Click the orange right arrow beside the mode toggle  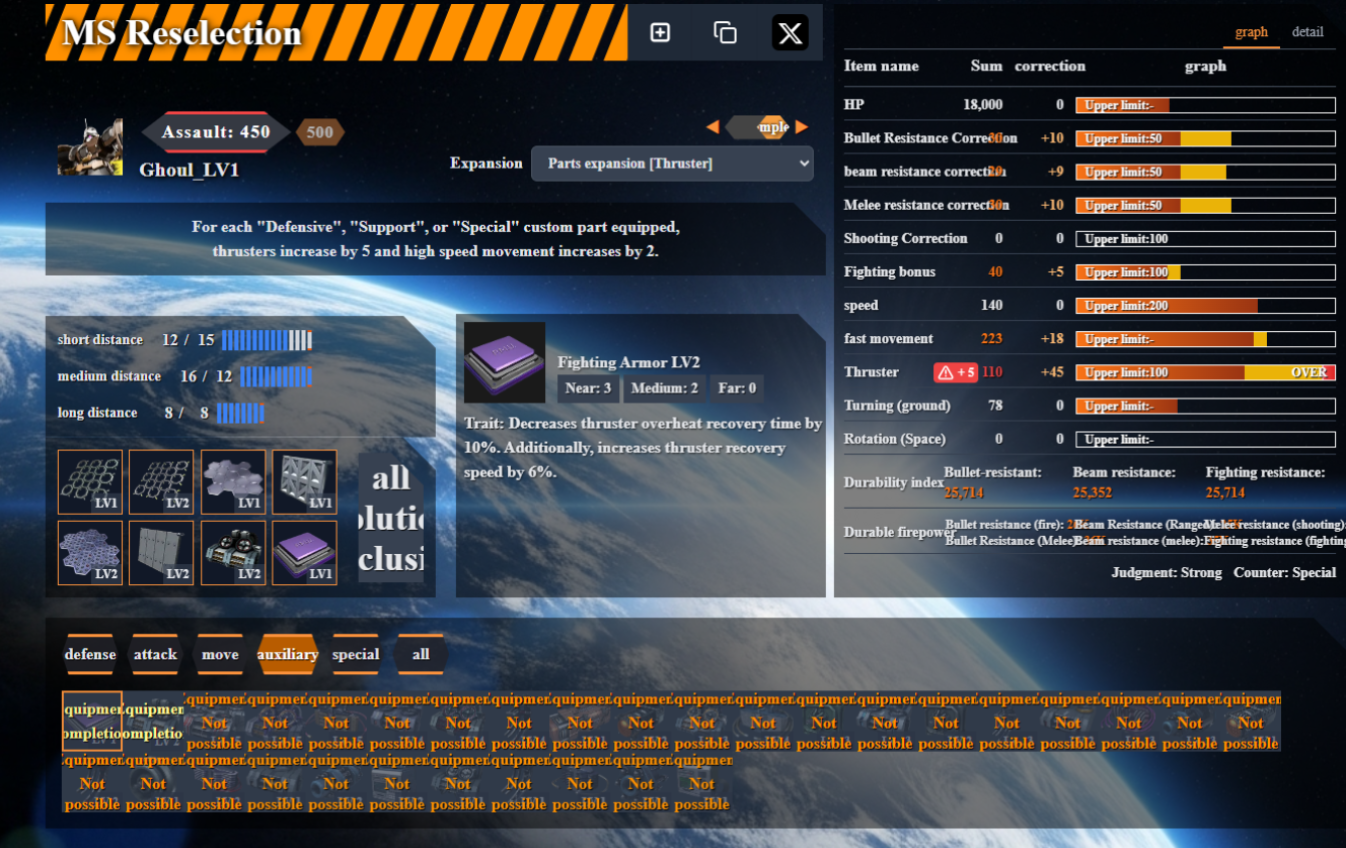pos(801,127)
